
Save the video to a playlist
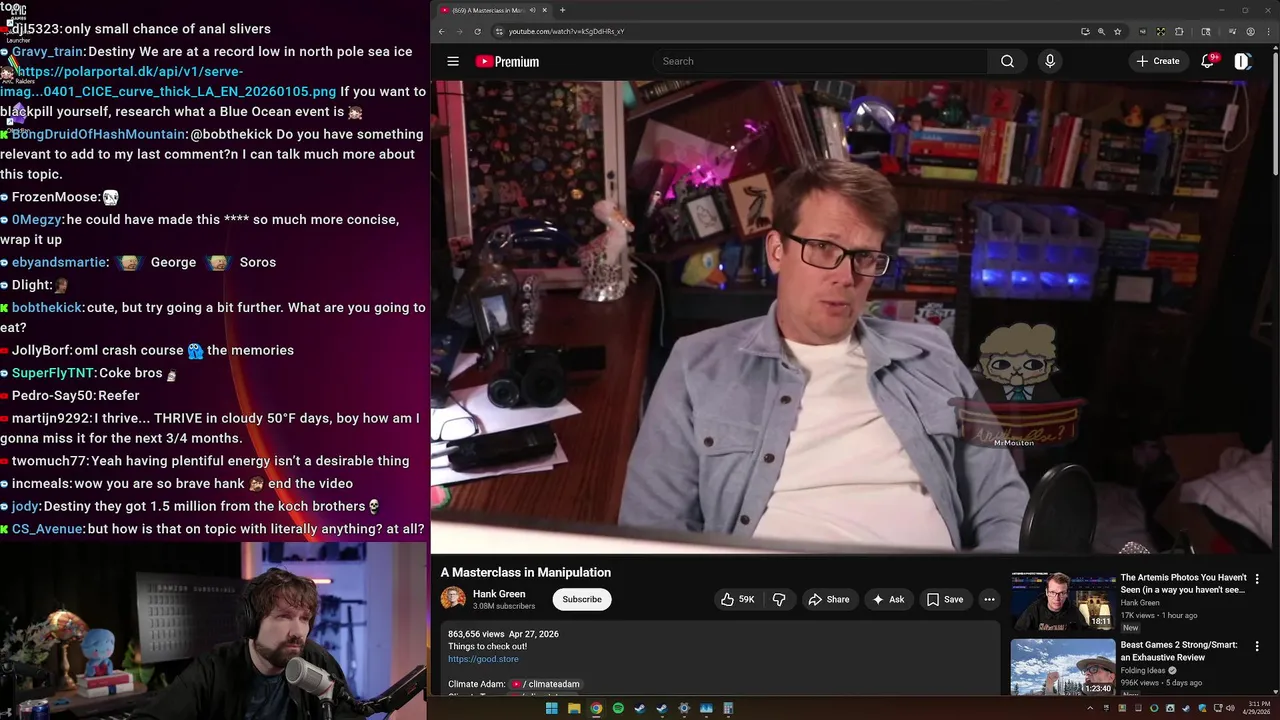click(x=945, y=599)
